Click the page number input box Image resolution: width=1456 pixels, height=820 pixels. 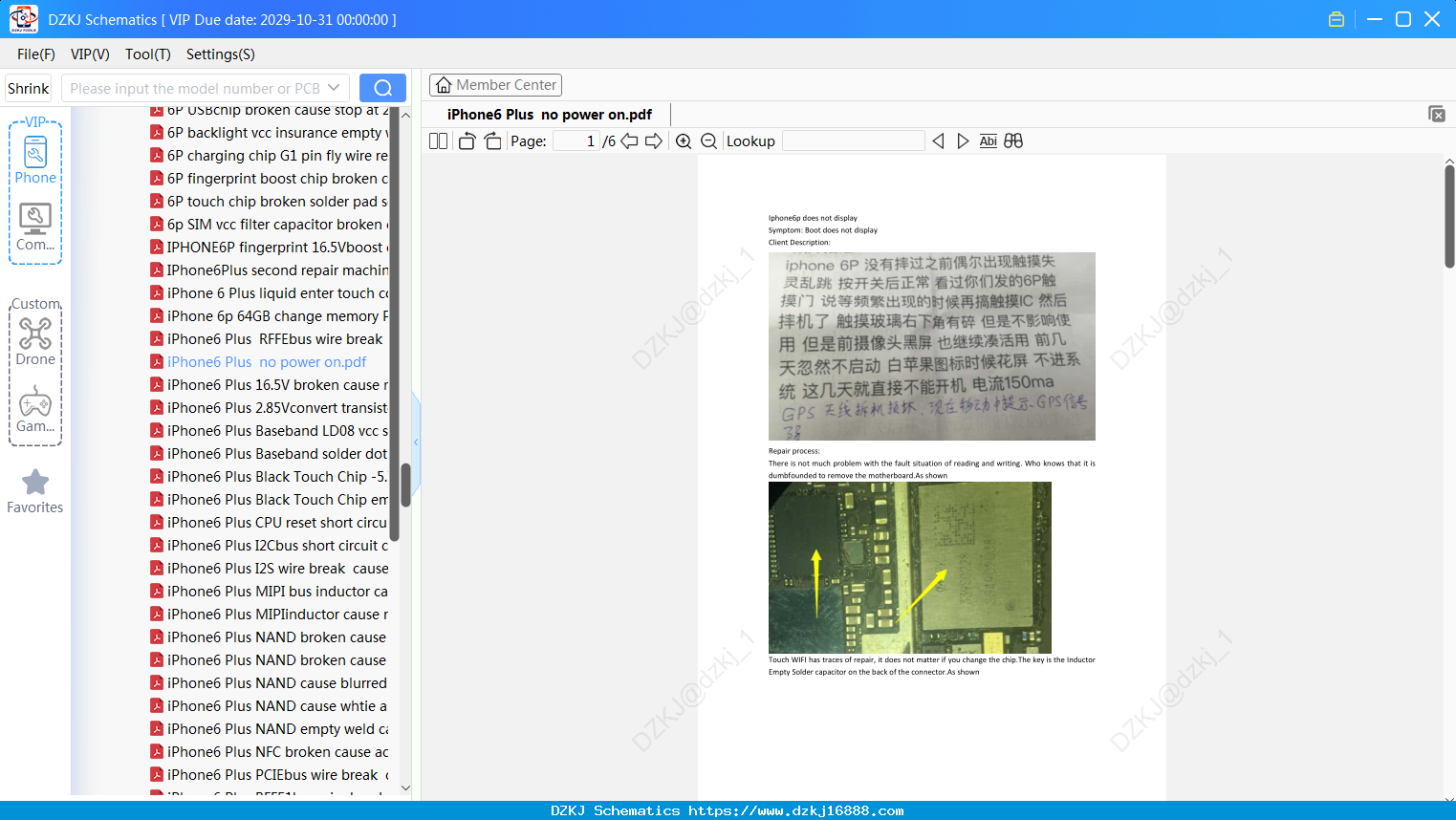(576, 141)
